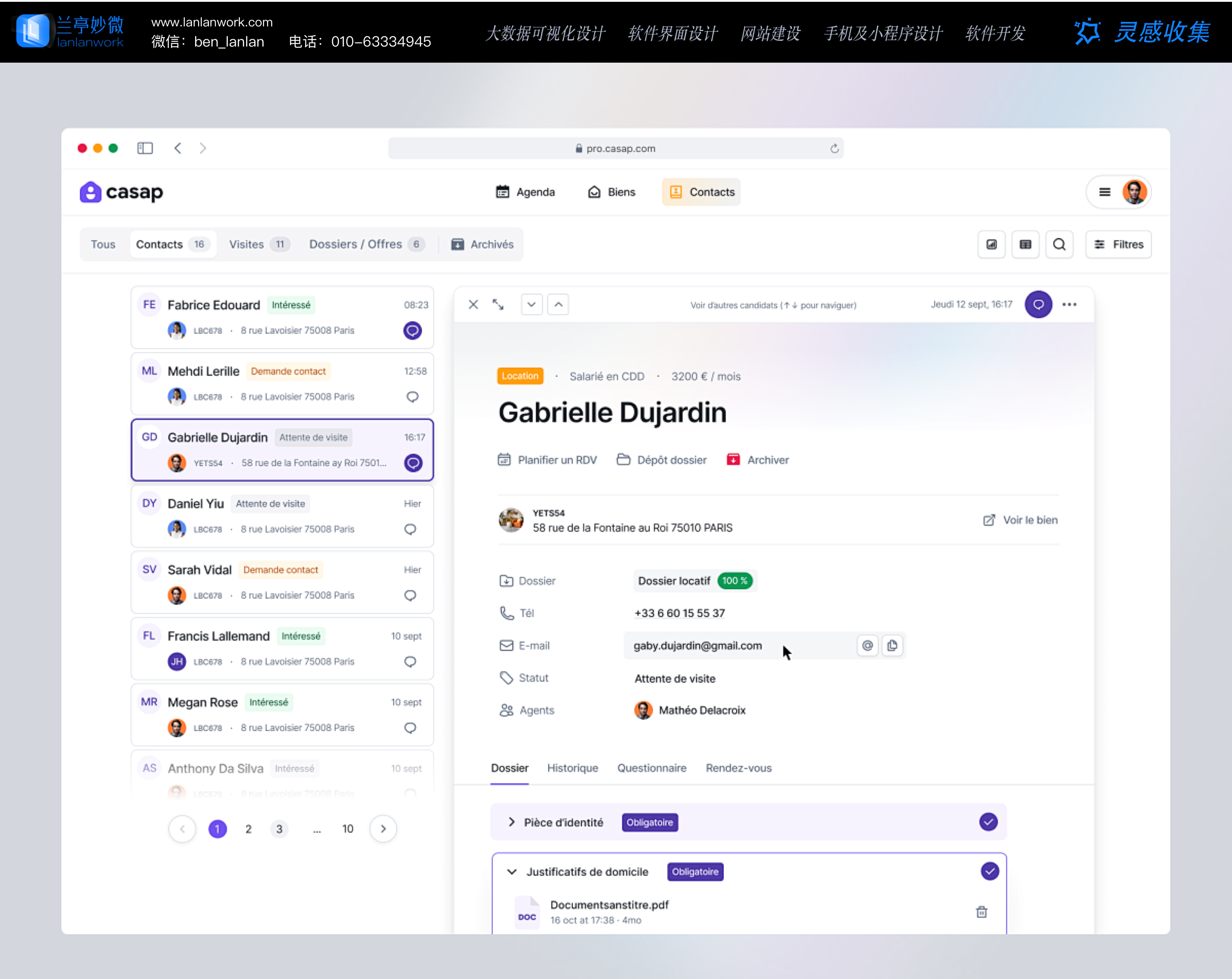1232x979 pixels.
Task: Open the chart view icon
Action: (991, 244)
